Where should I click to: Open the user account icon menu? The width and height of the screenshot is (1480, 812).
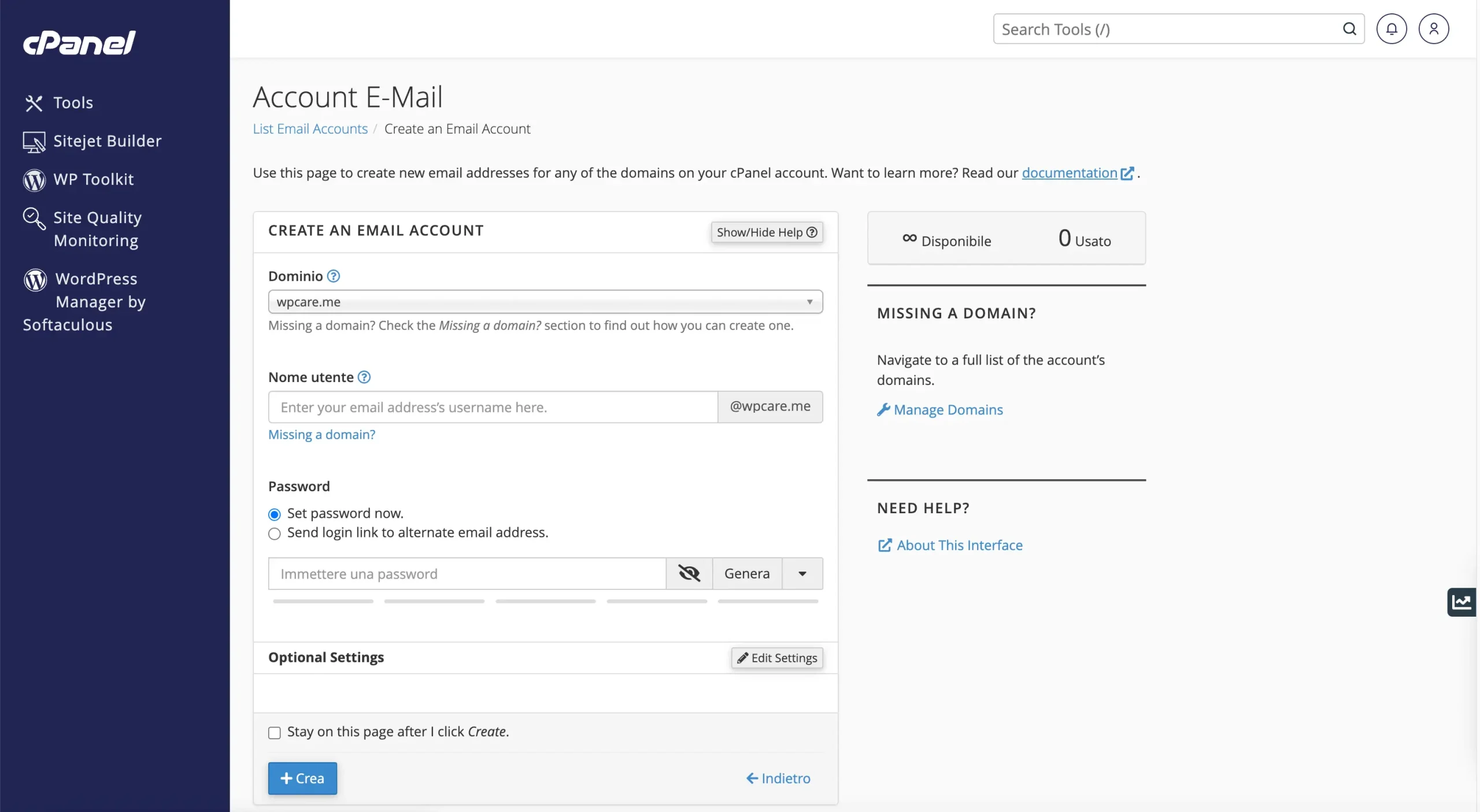1433,29
